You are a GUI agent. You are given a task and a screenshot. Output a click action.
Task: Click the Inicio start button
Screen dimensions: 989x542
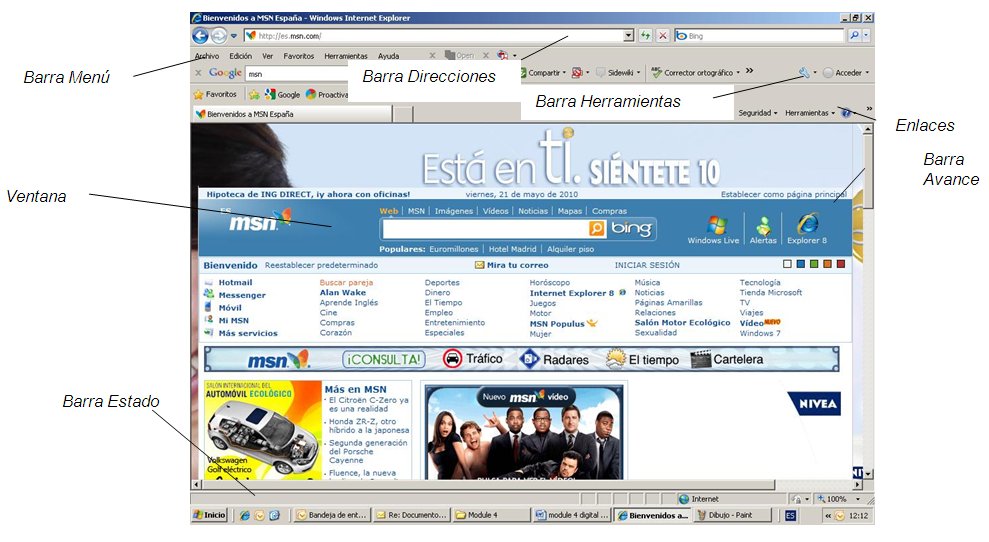pos(209,515)
